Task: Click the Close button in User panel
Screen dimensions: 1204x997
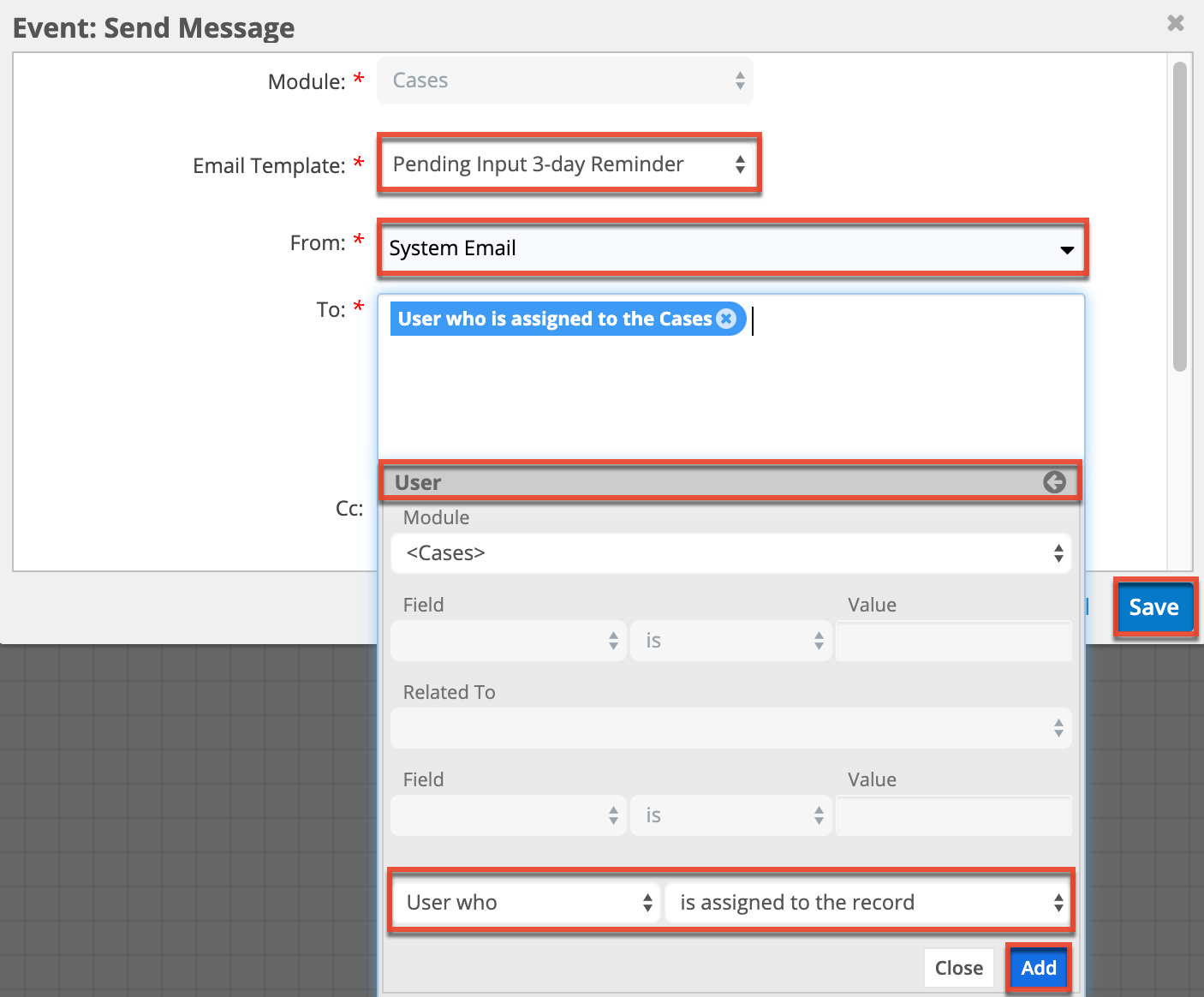Action: point(959,968)
